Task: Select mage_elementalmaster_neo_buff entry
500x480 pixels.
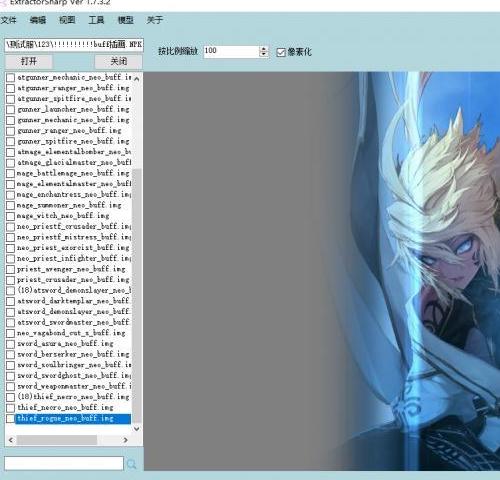Action: pos(74,184)
